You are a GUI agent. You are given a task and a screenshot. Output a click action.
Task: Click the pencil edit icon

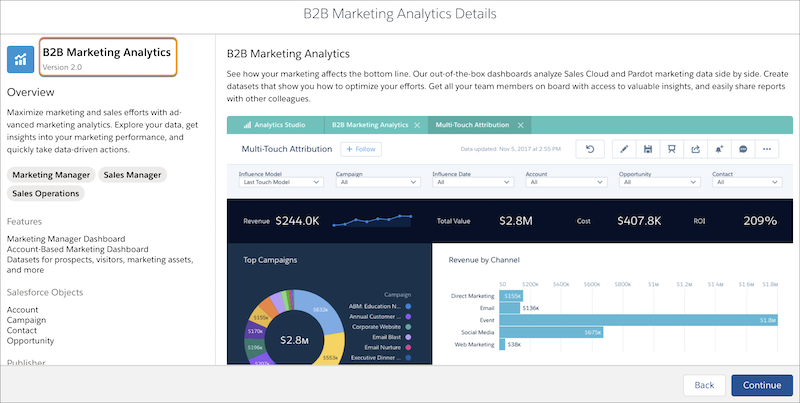(x=624, y=149)
